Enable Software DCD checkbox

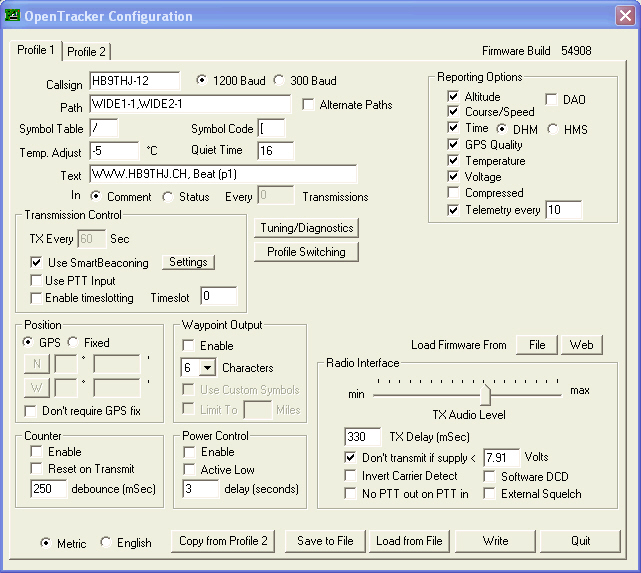click(489, 476)
